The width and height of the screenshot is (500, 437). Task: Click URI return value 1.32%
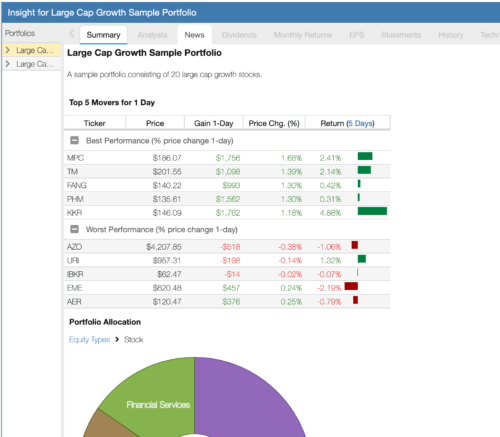point(331,261)
